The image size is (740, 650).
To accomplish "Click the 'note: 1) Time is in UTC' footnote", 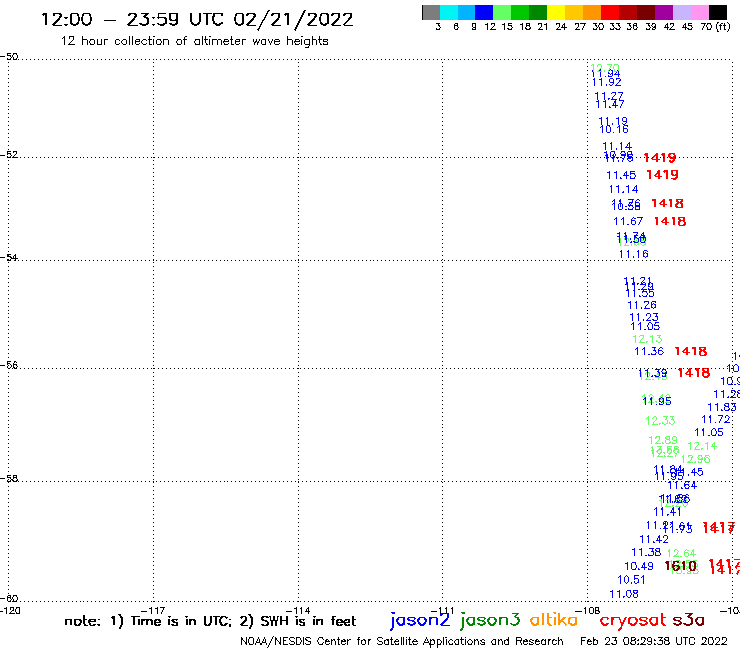I will 148,621.
